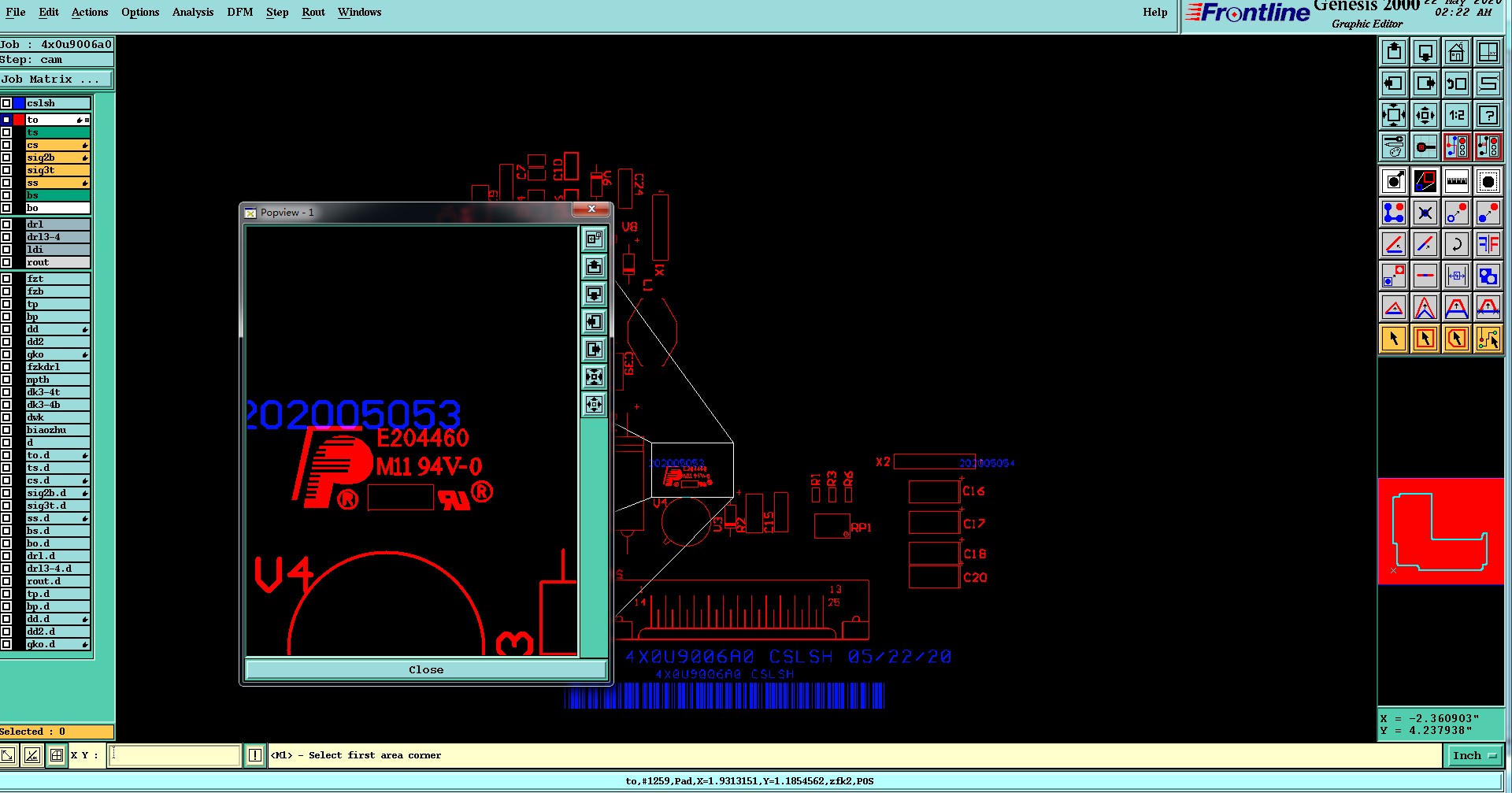Toggle the sig2b layer checkbox
This screenshot has width=1512, height=793.
[x=6, y=157]
